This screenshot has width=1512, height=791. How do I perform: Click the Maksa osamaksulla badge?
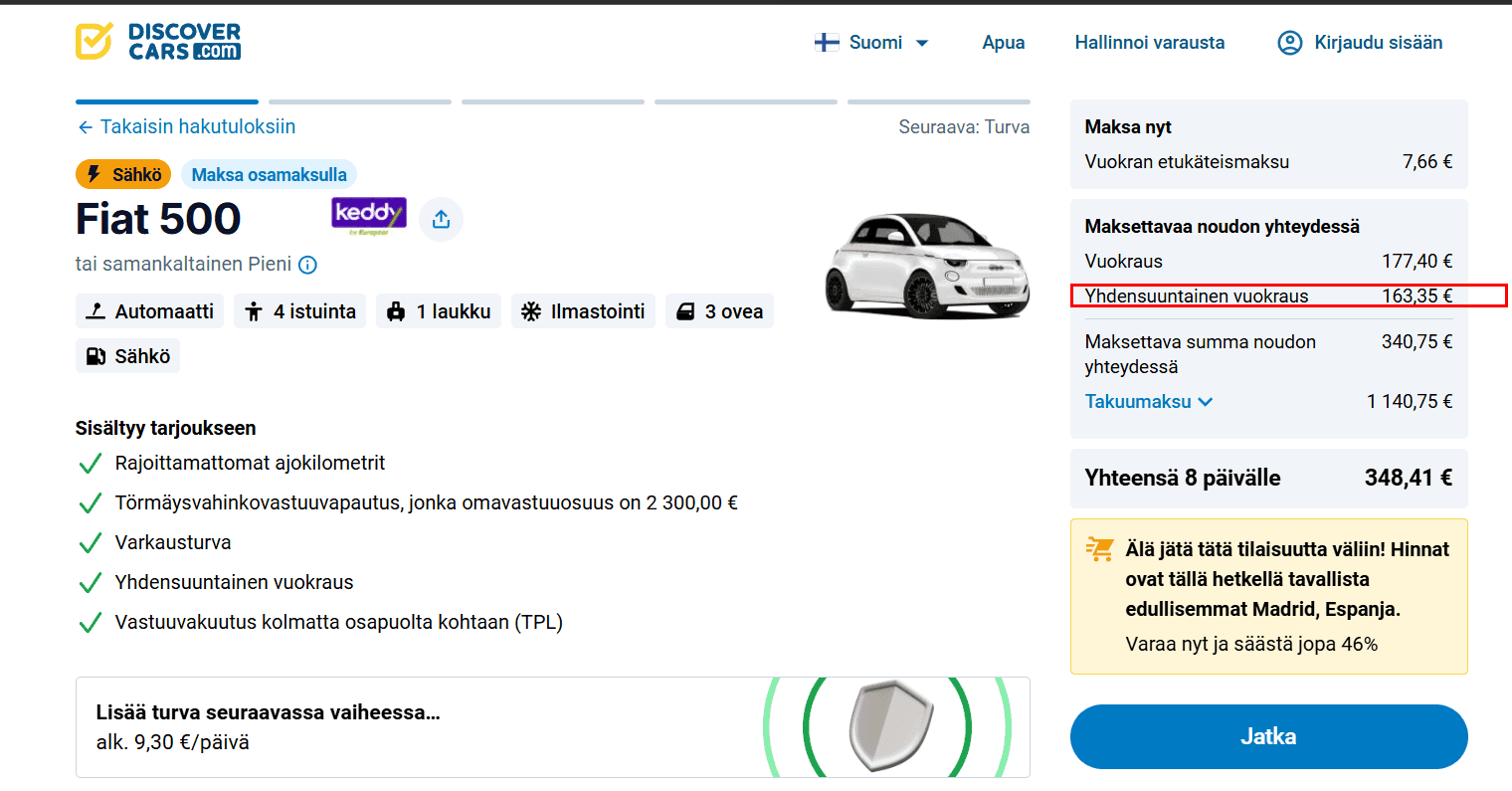coord(269,174)
